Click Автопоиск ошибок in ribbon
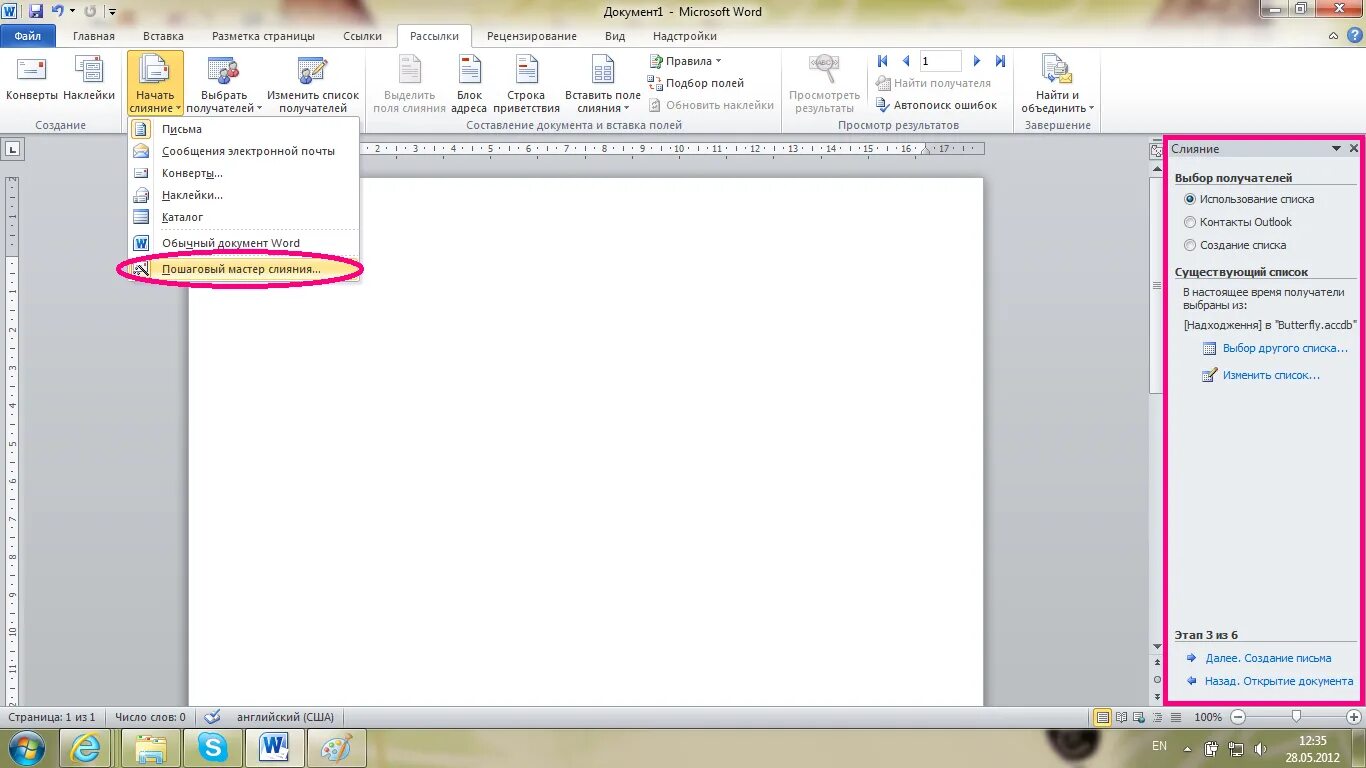The image size is (1366, 768). point(936,105)
